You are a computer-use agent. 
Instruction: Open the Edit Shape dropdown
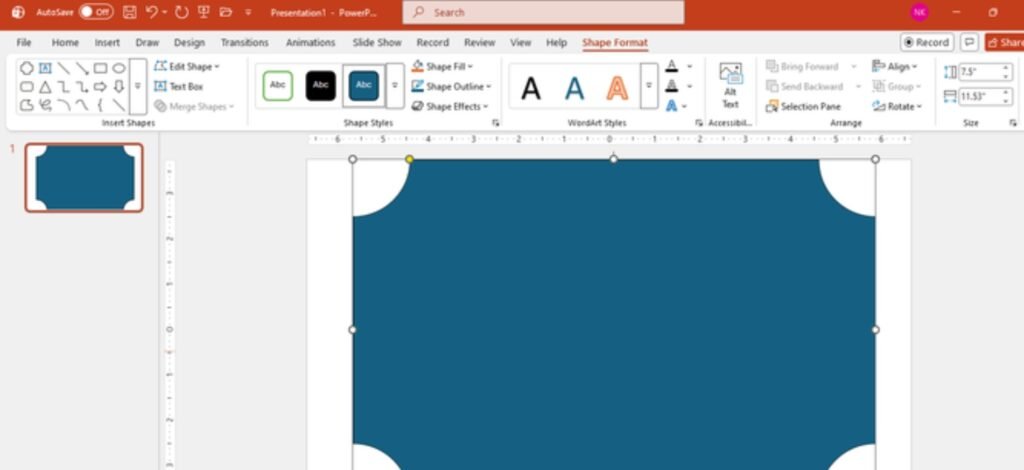(x=187, y=67)
